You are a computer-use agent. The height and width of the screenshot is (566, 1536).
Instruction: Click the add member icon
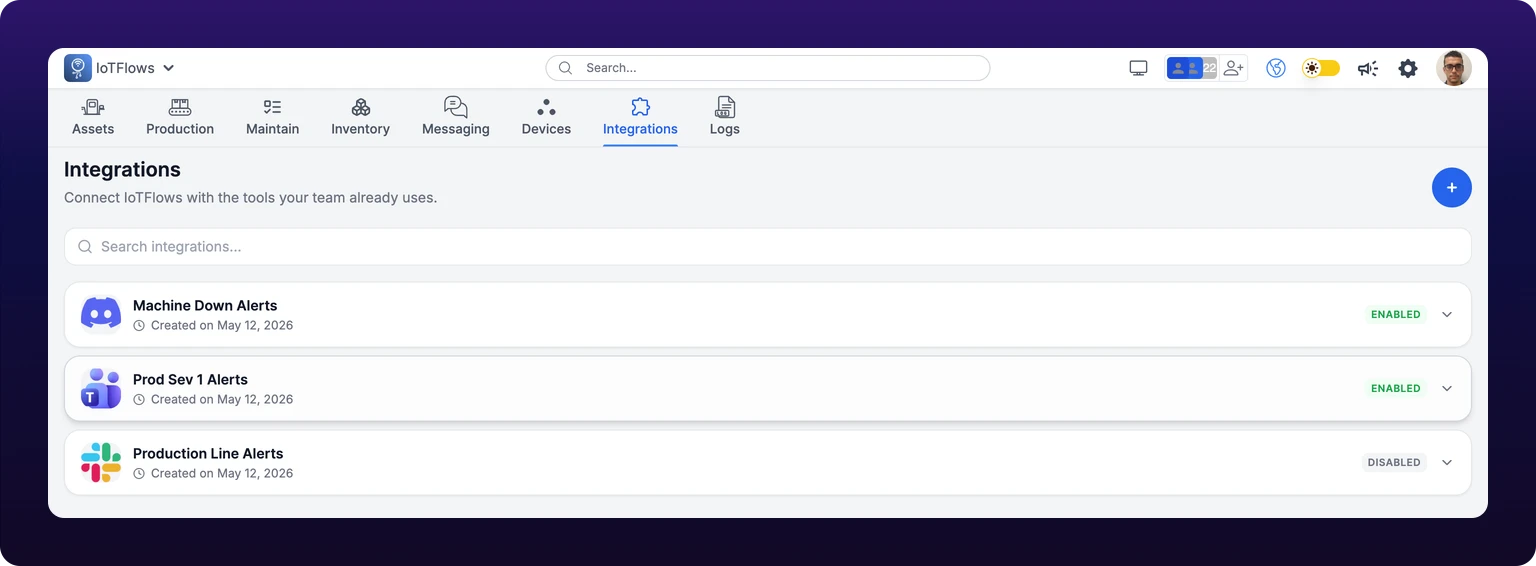point(1233,68)
